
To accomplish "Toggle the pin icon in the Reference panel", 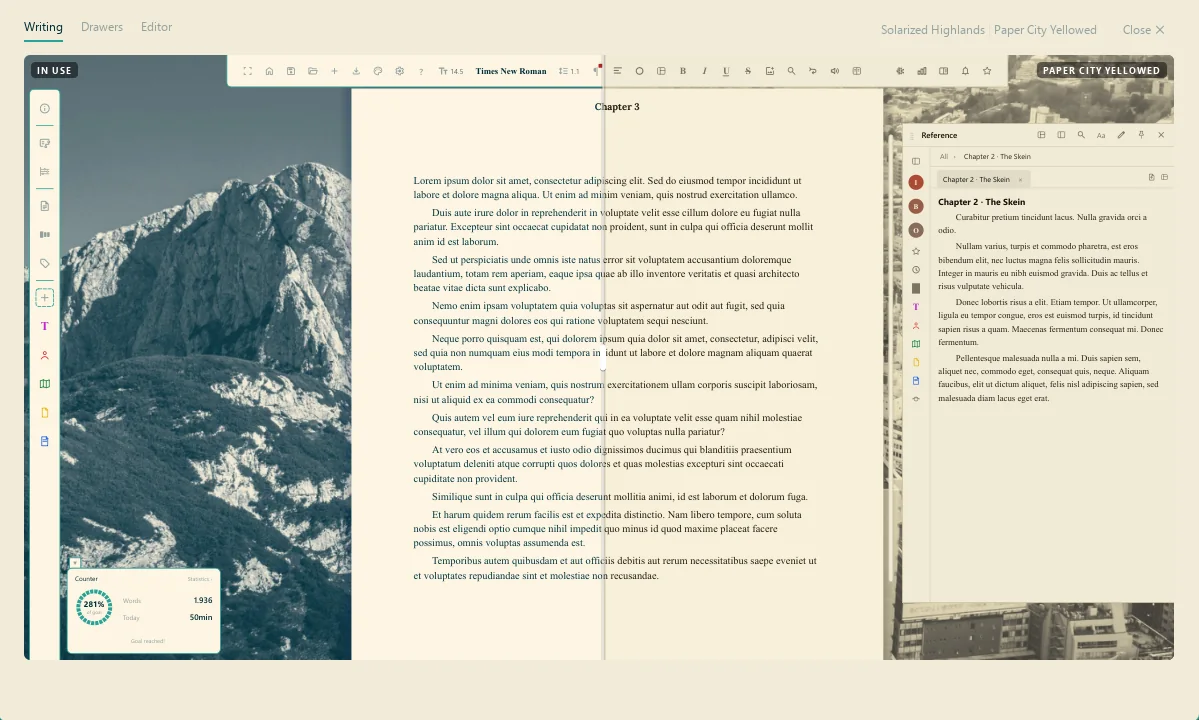I will (1141, 135).
